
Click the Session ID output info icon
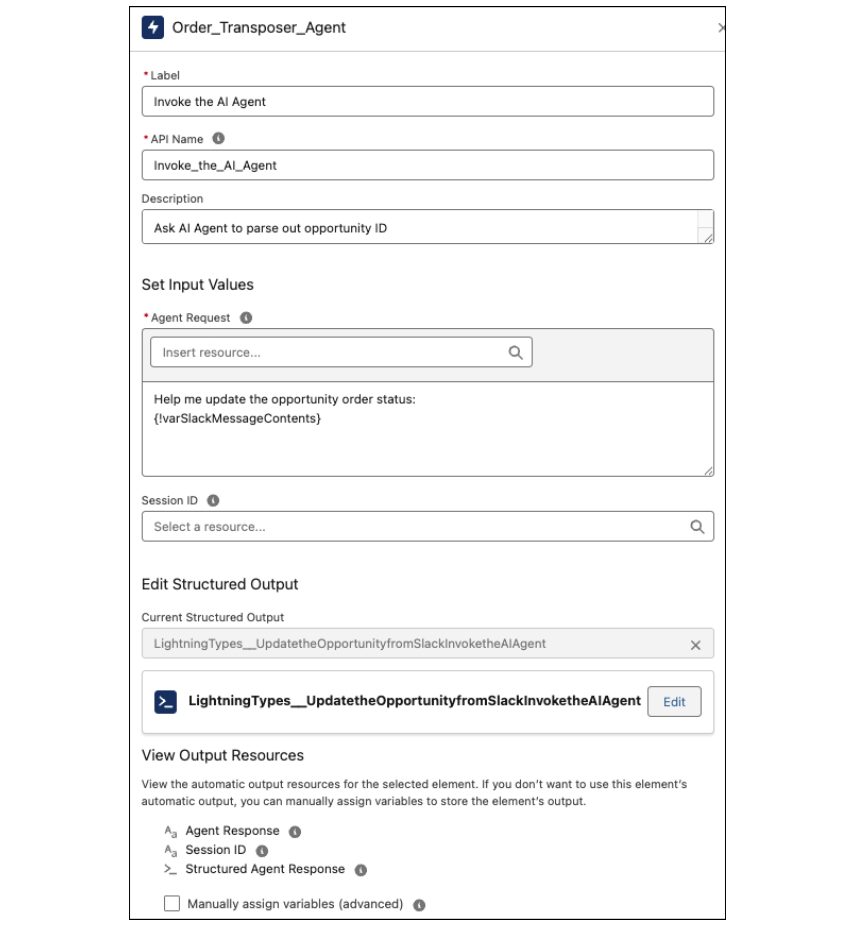(261, 848)
